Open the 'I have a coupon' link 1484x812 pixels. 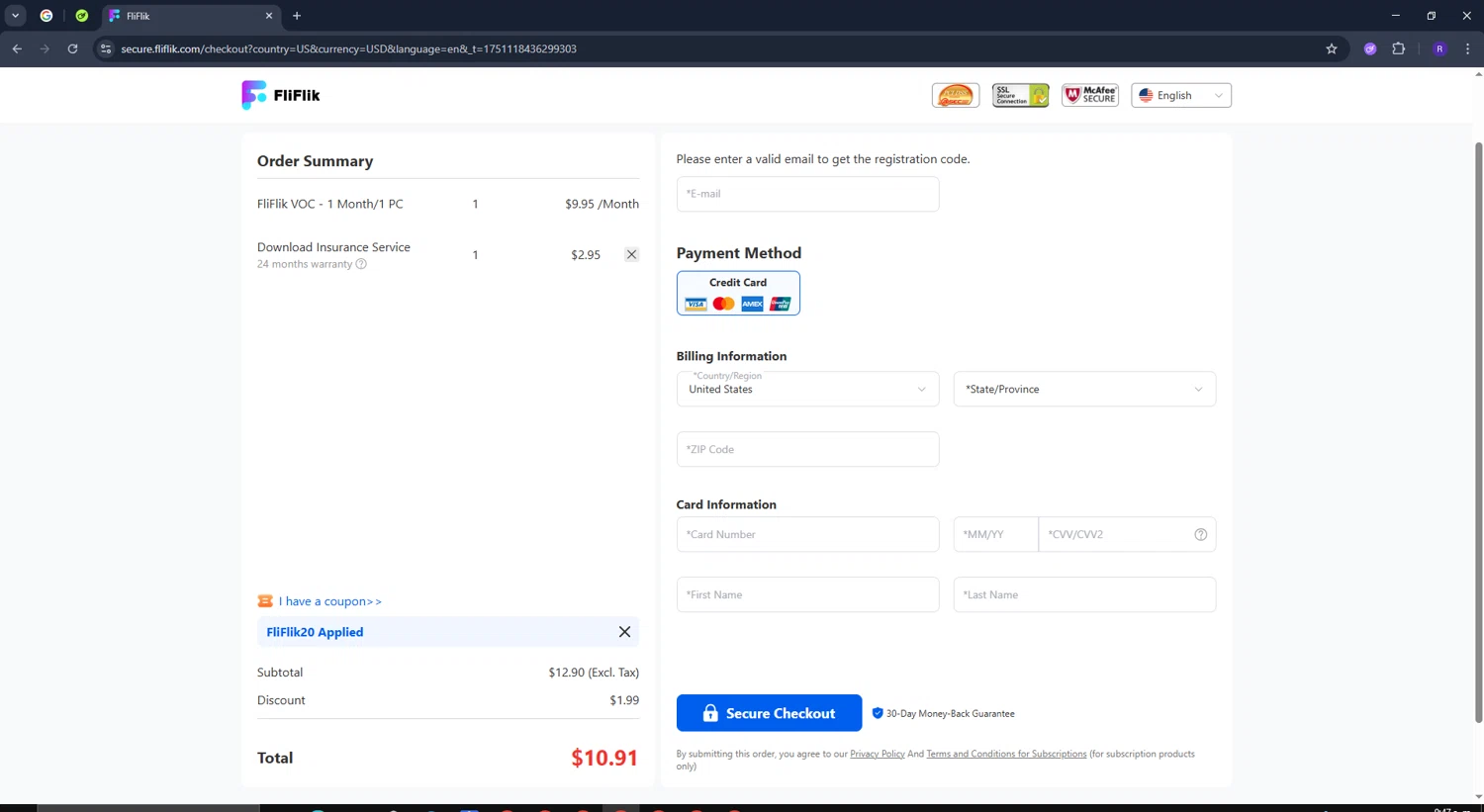pos(329,601)
